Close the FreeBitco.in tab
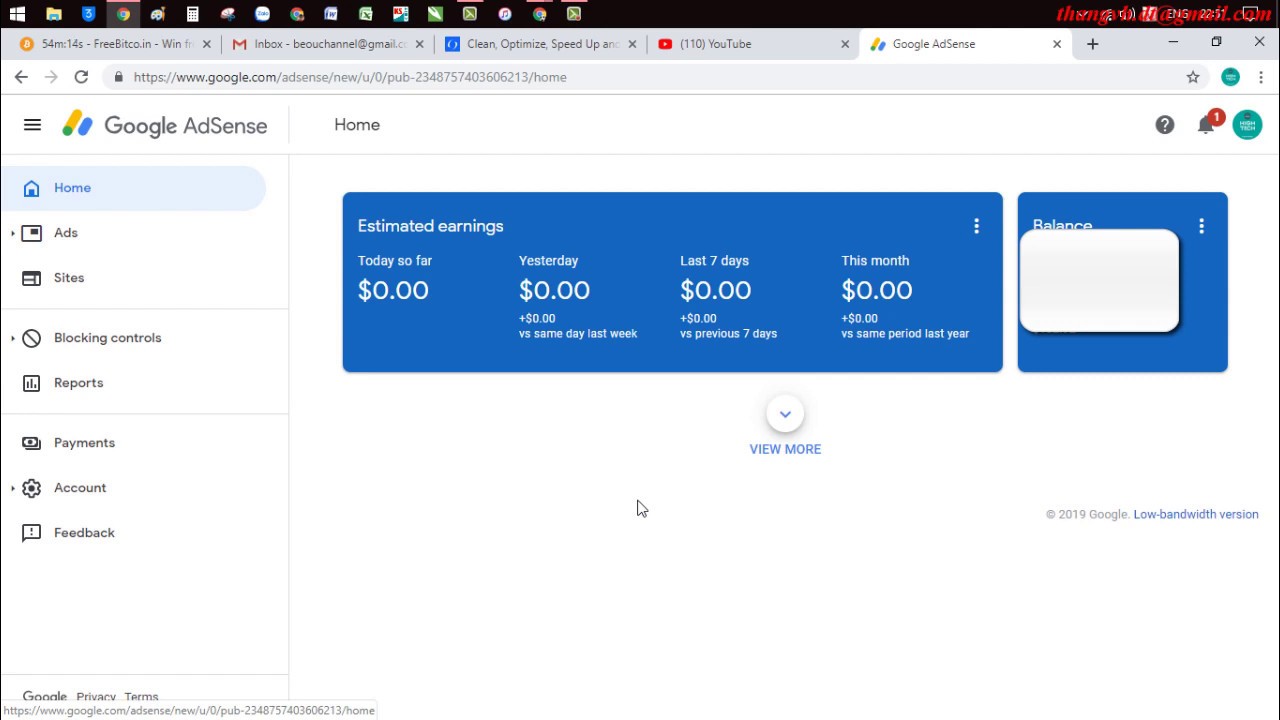This screenshot has height=720, width=1280. tap(207, 44)
